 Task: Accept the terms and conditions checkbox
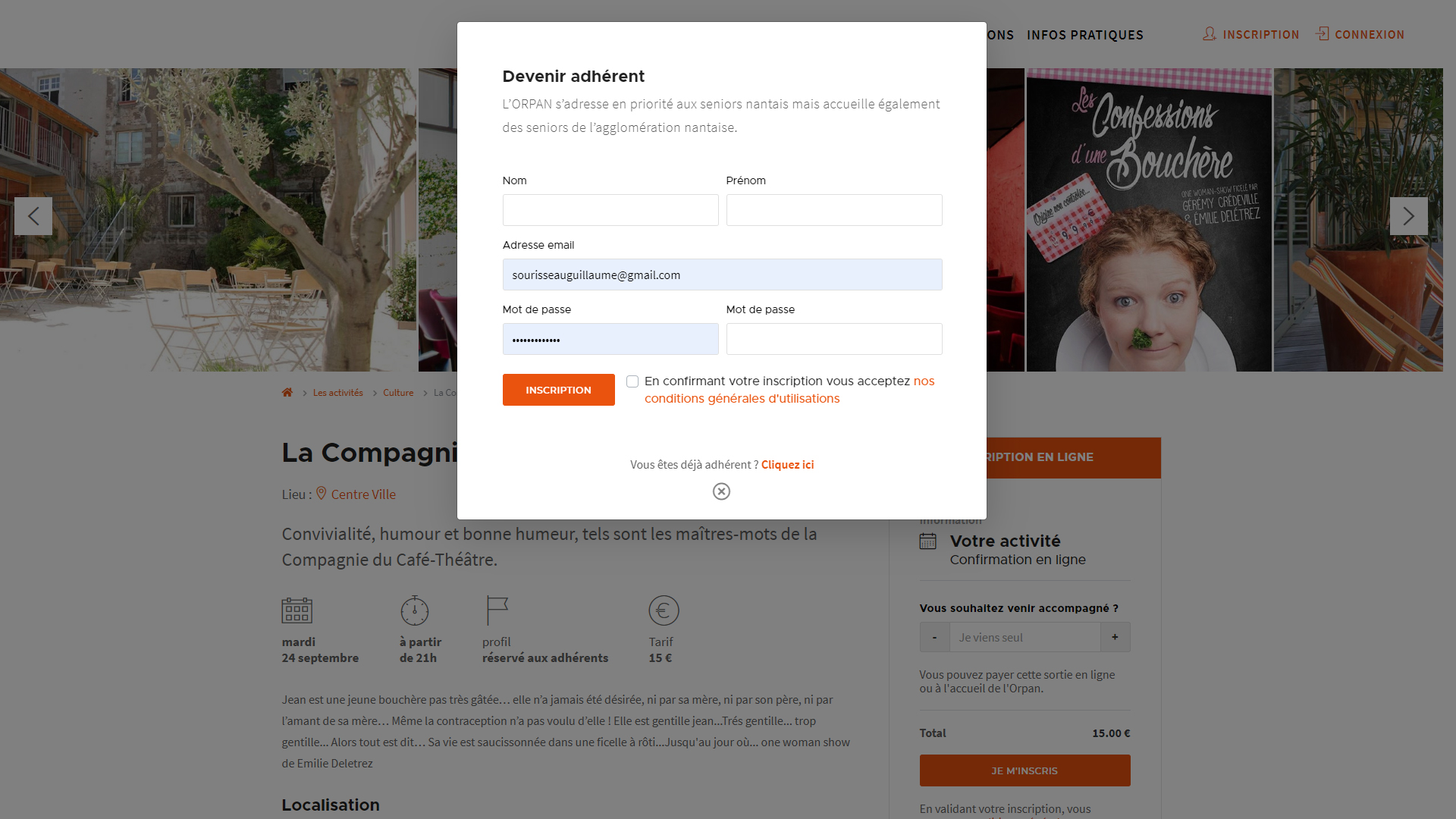tap(632, 381)
